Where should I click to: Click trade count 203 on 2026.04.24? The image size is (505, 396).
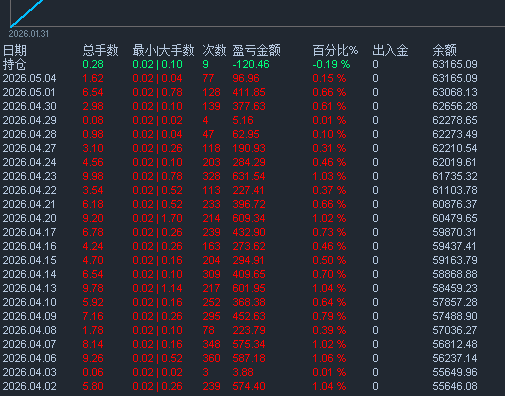pyautogui.click(x=211, y=162)
